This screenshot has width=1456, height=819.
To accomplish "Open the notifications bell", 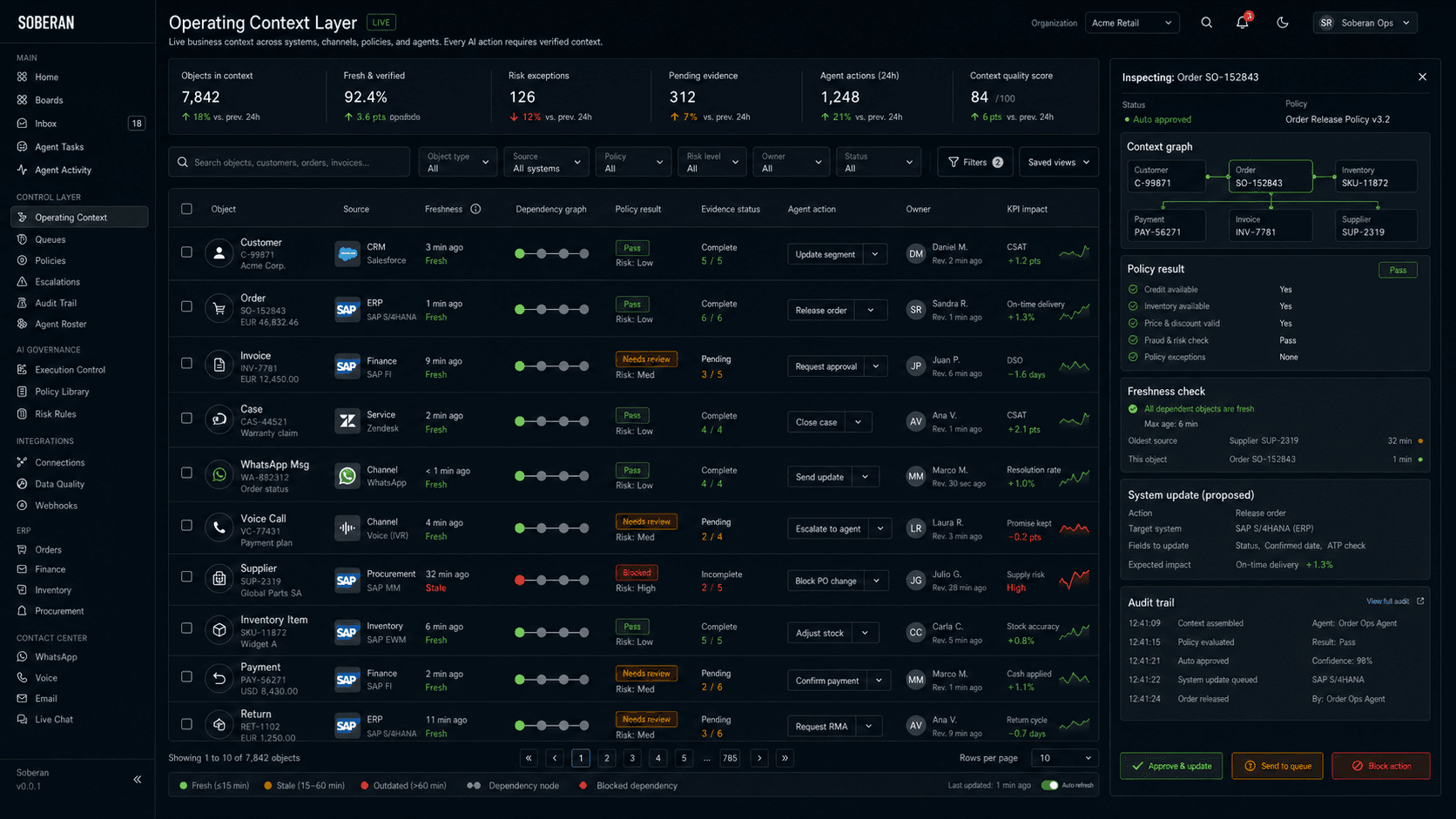I will (1243, 23).
